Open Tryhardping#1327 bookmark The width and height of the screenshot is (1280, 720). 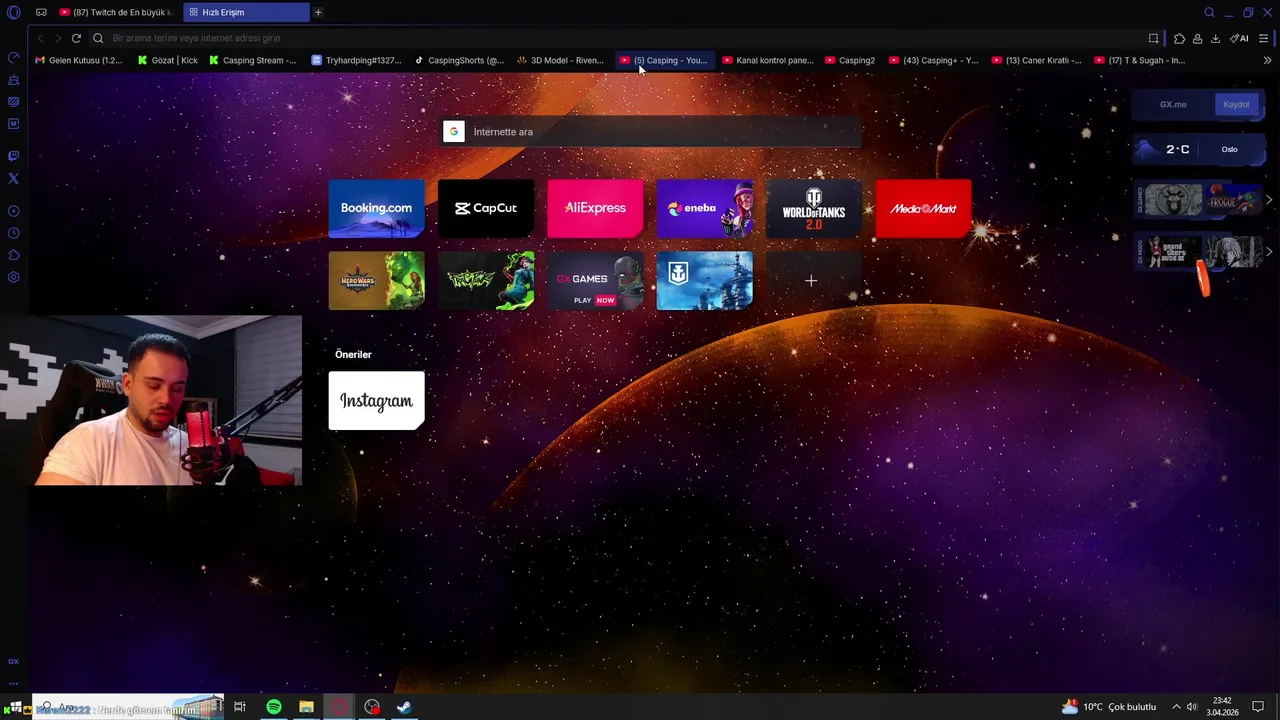click(357, 60)
